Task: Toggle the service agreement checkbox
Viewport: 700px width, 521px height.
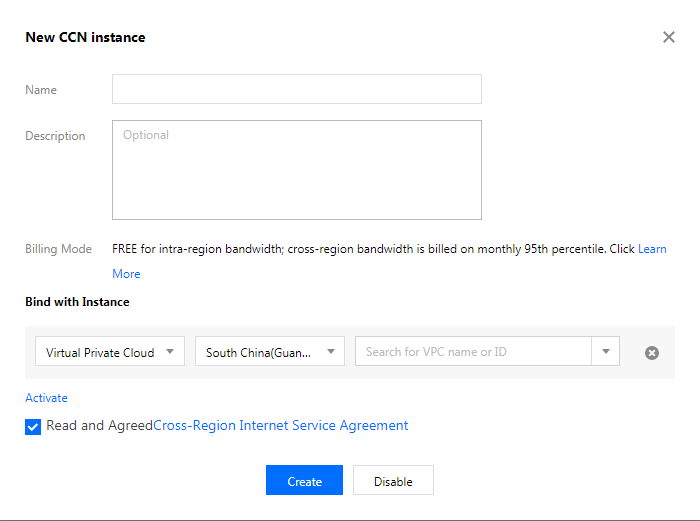Action: click(33, 426)
